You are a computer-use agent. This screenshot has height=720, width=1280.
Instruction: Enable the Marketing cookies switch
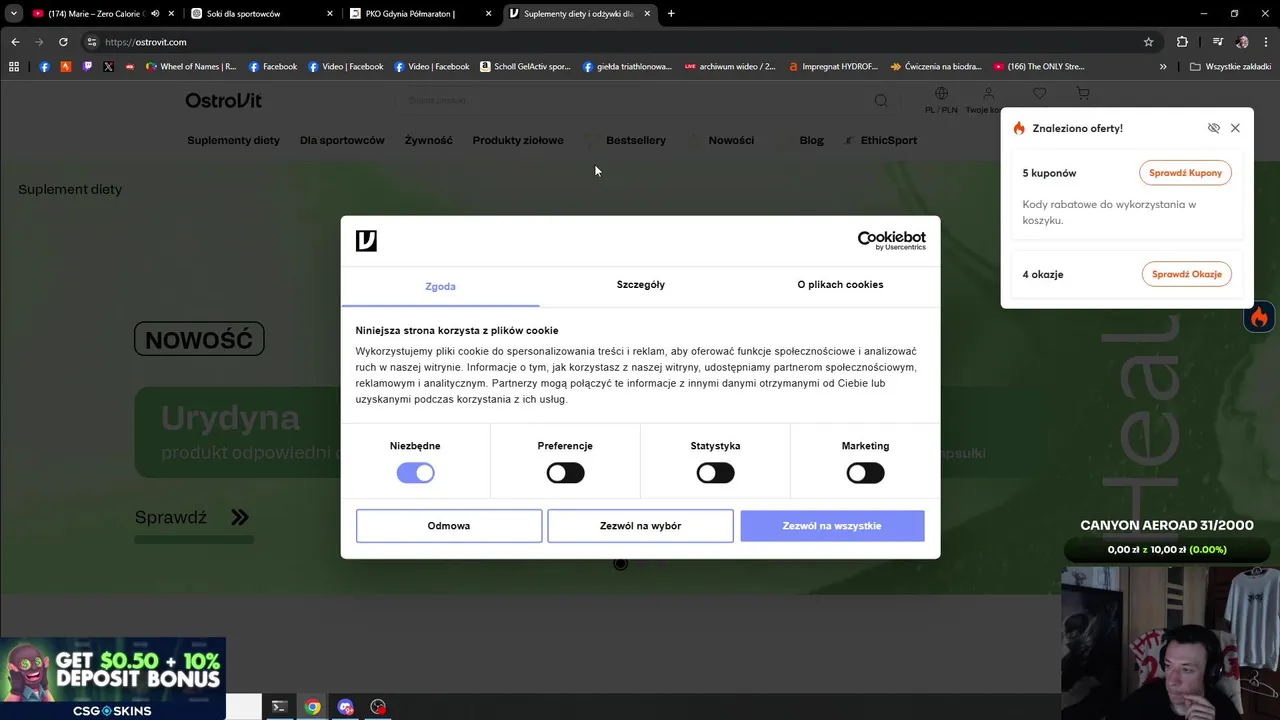(x=865, y=473)
